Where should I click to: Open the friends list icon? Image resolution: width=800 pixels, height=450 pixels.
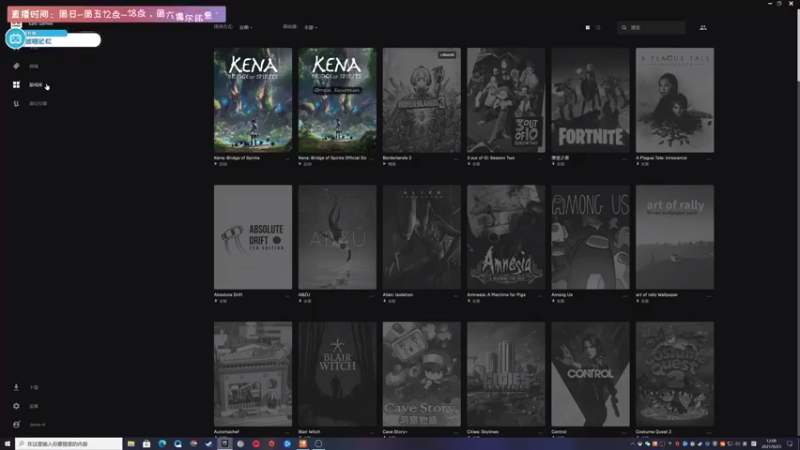[703, 28]
